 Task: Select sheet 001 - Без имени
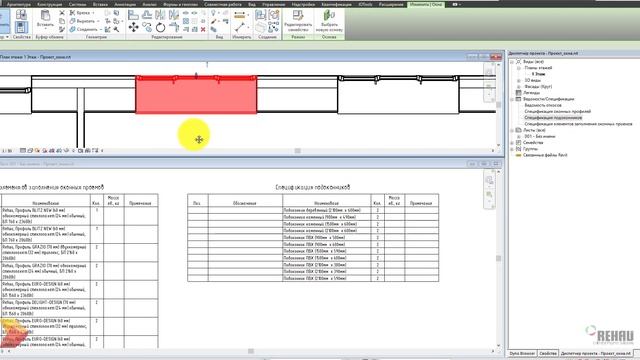point(540,136)
